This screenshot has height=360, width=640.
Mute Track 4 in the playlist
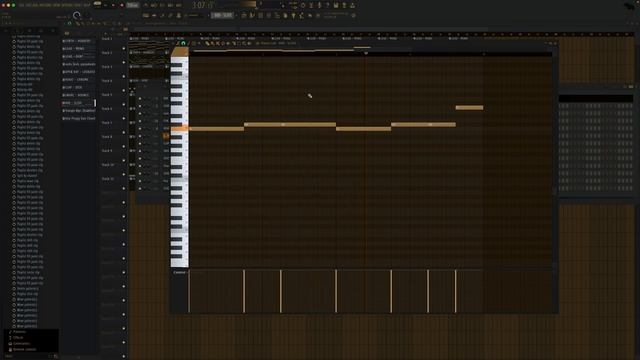124,90
